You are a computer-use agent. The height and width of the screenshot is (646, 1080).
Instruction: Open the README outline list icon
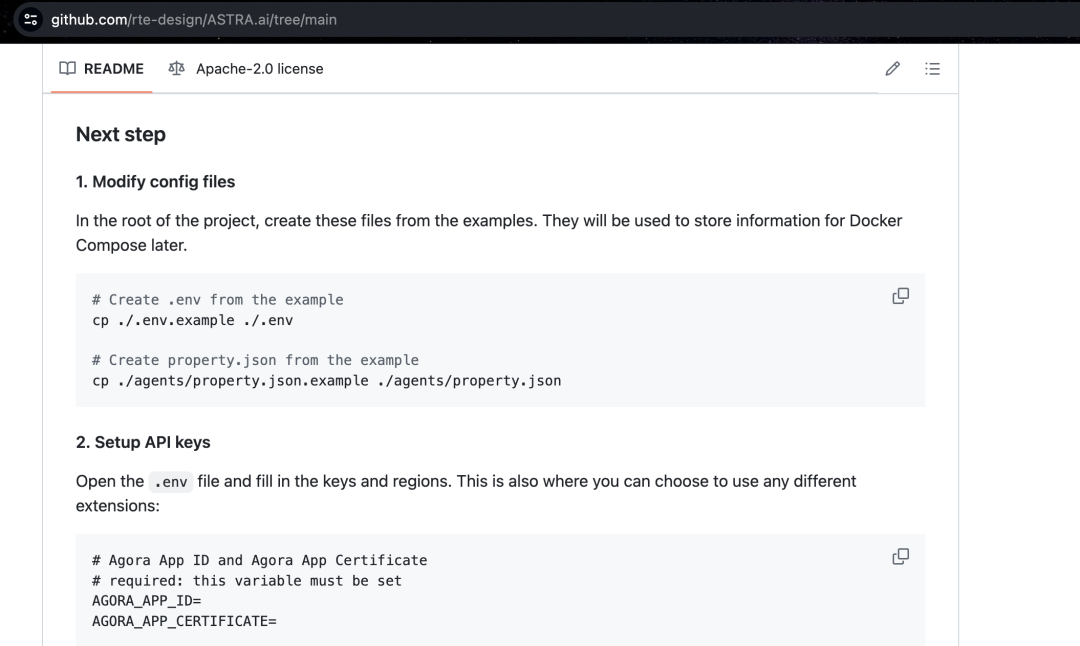(x=932, y=69)
